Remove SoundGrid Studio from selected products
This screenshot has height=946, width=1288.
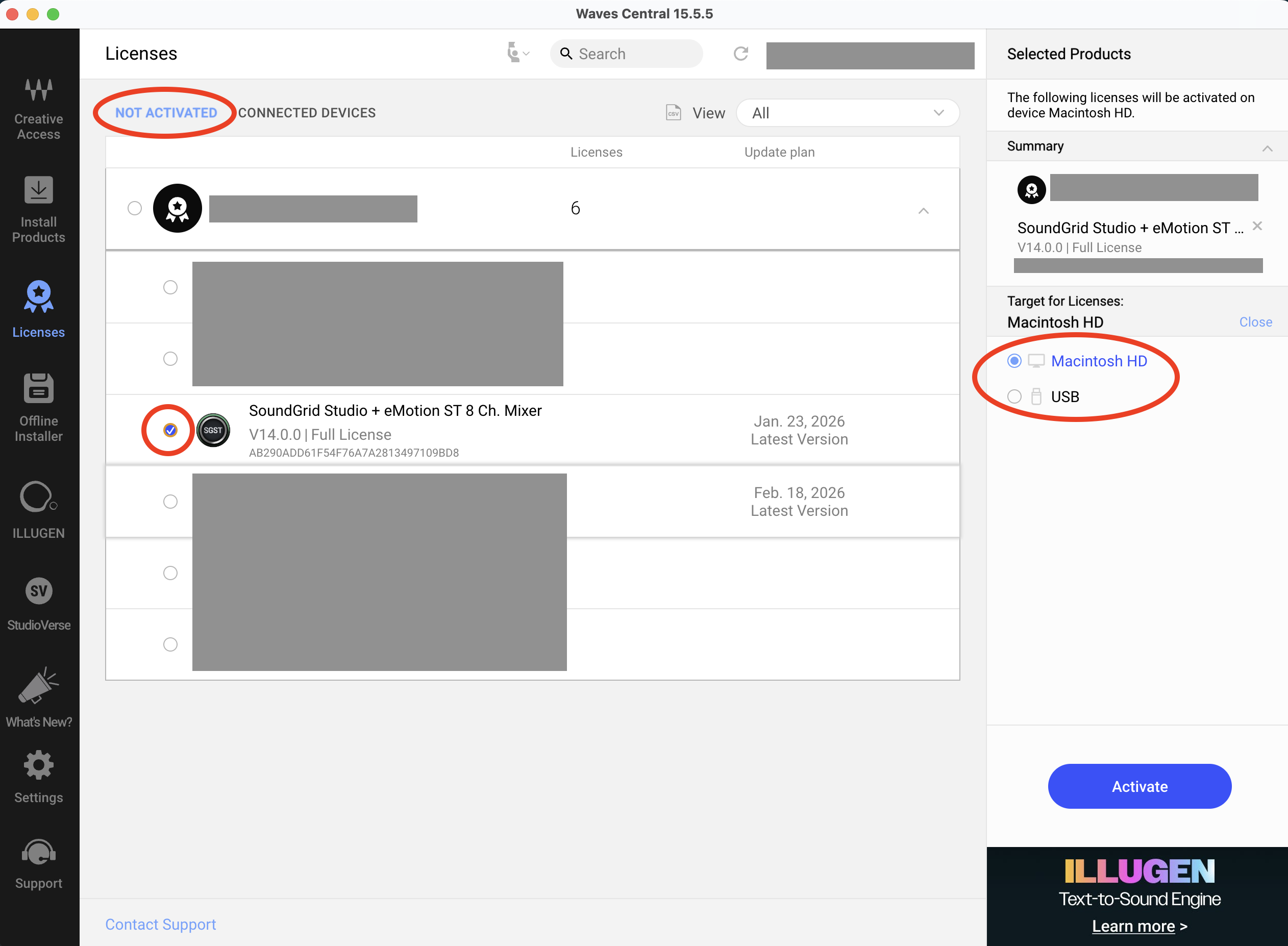coord(1257,226)
